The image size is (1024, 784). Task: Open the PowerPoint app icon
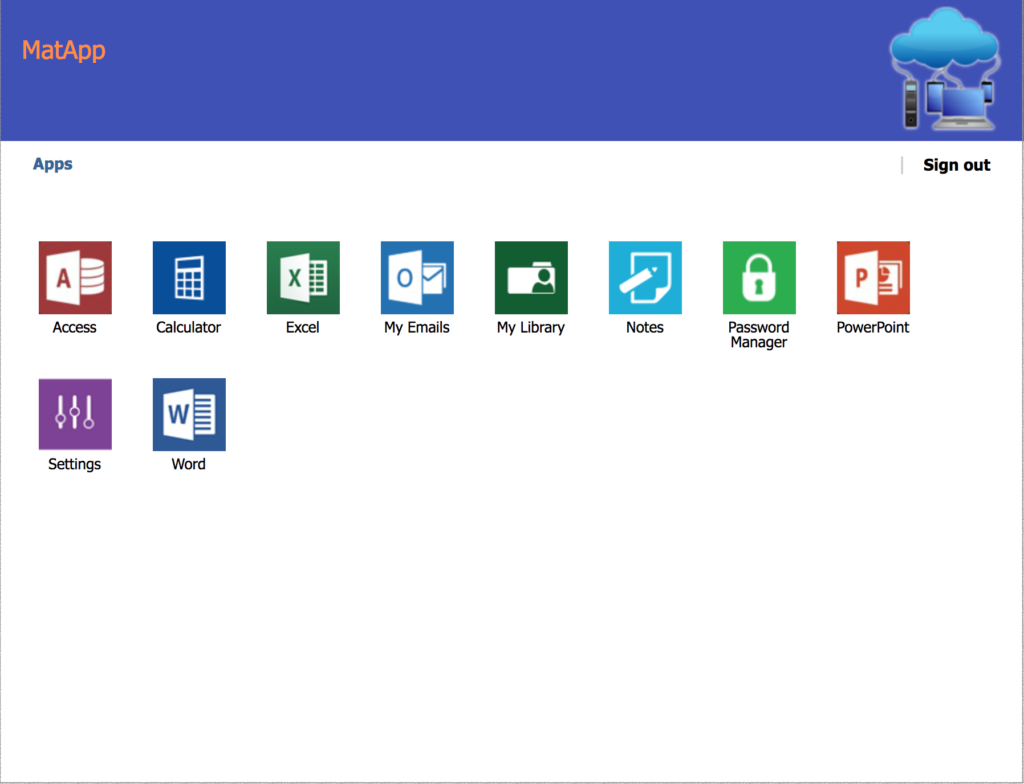[873, 278]
